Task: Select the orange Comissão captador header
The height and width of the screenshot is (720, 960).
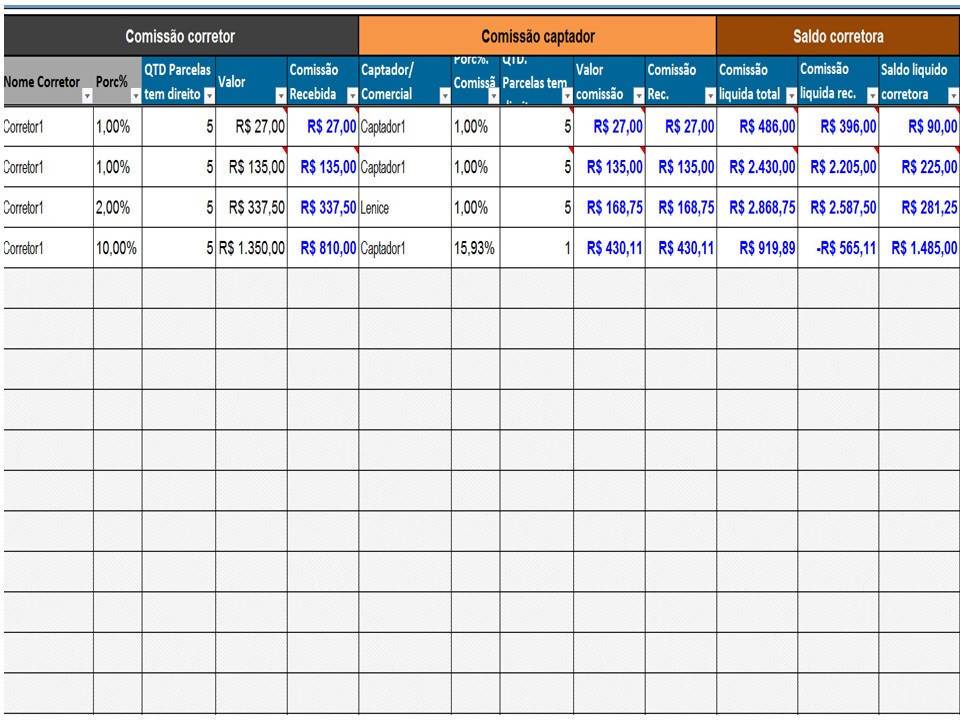Action: [537, 37]
